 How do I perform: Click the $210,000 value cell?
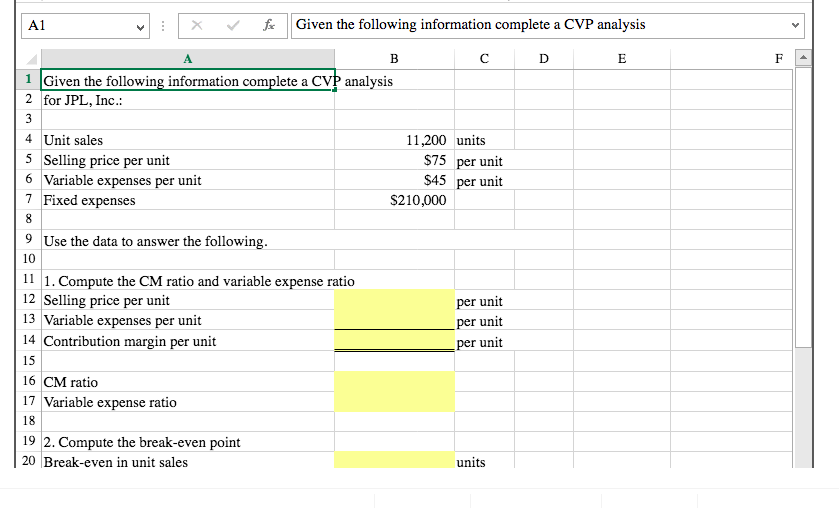(394, 200)
